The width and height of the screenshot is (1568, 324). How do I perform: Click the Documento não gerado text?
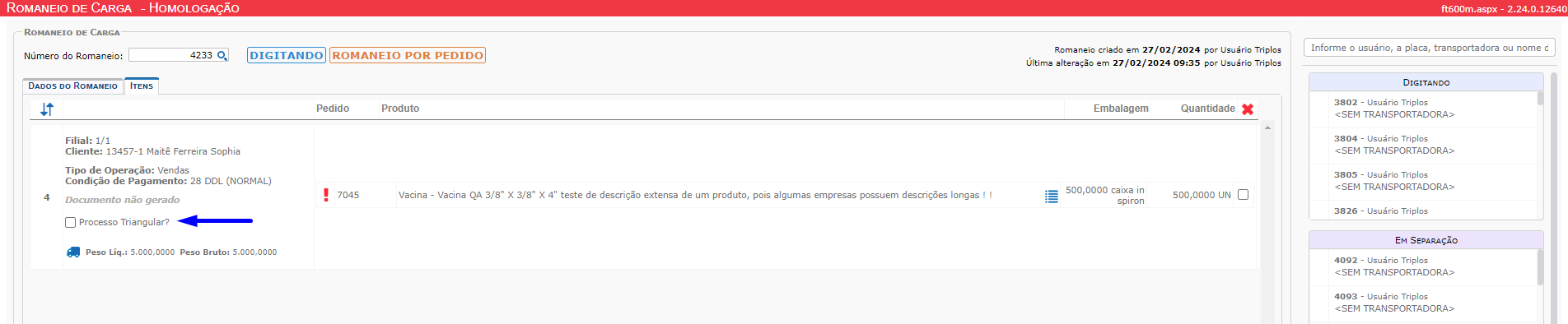point(122,200)
